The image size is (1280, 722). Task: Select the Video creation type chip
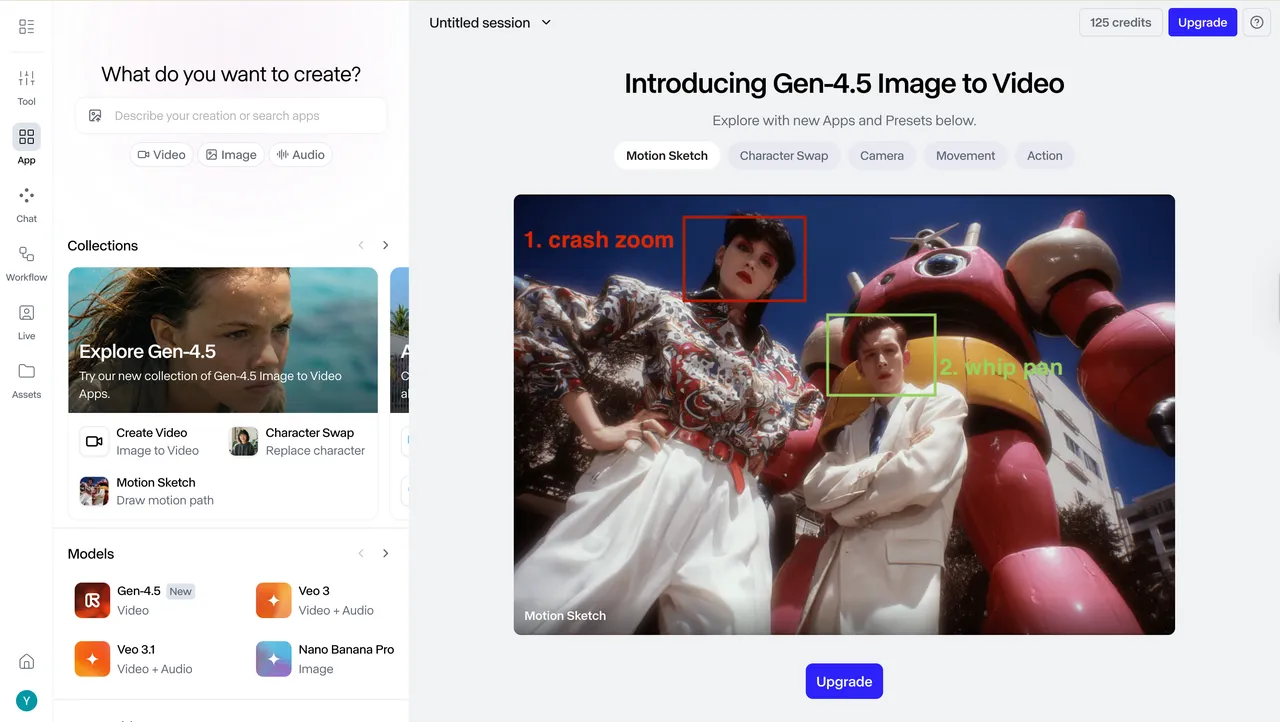point(161,155)
